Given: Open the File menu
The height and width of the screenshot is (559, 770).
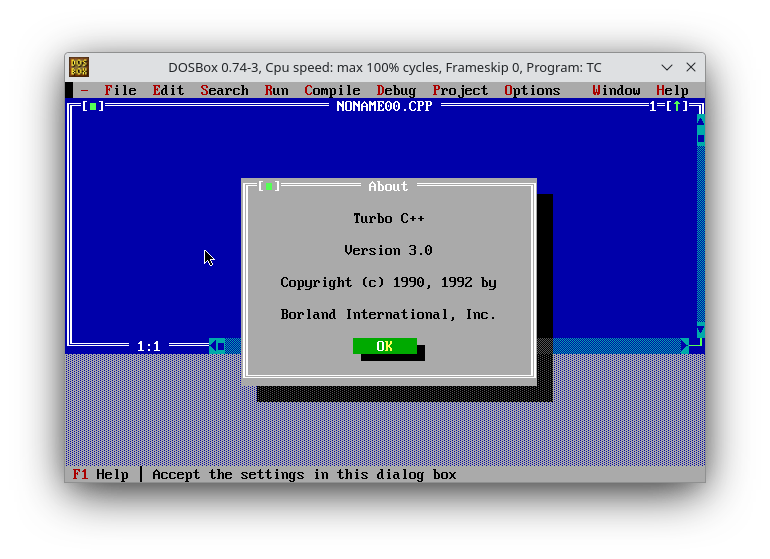Looking at the screenshot, I should coord(120,90).
